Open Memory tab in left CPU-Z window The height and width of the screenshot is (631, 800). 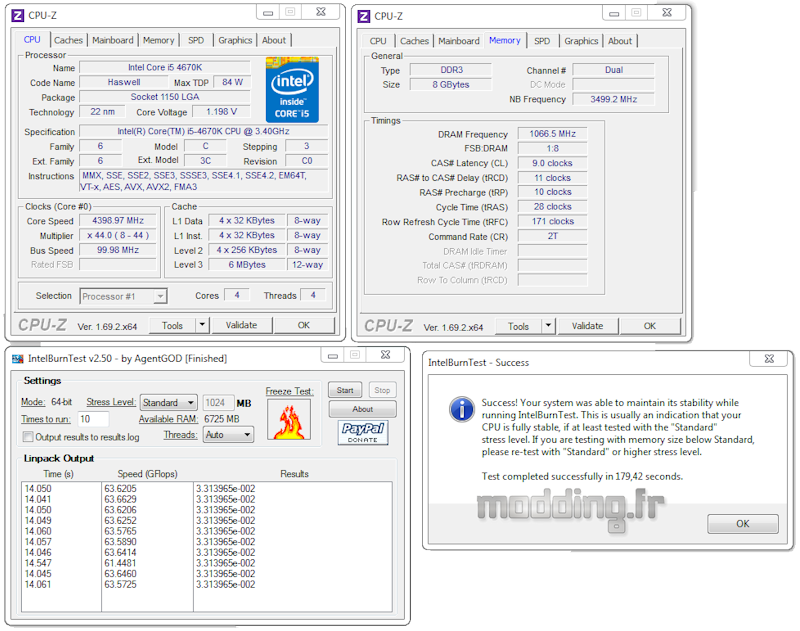[159, 40]
